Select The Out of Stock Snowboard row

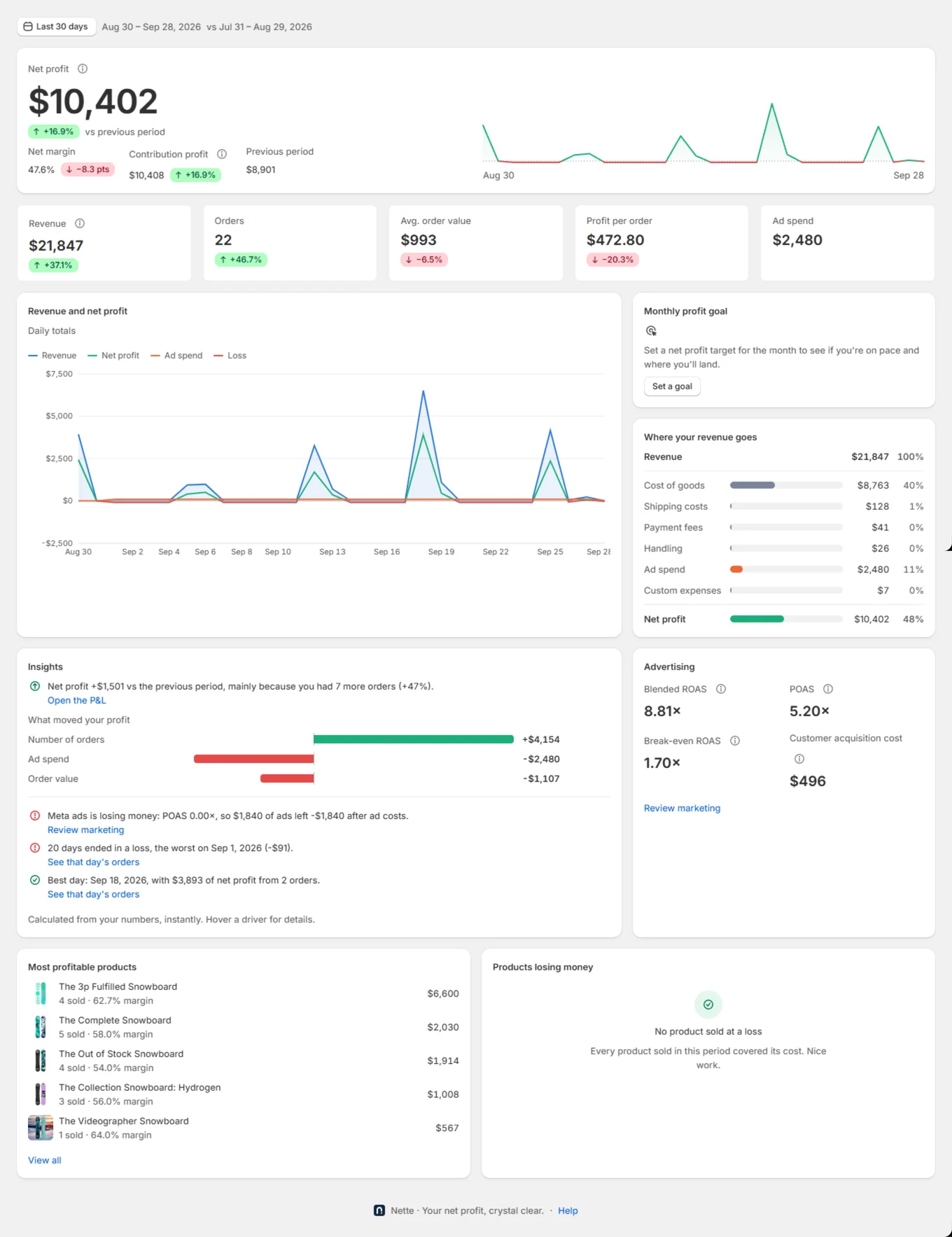244,1061
